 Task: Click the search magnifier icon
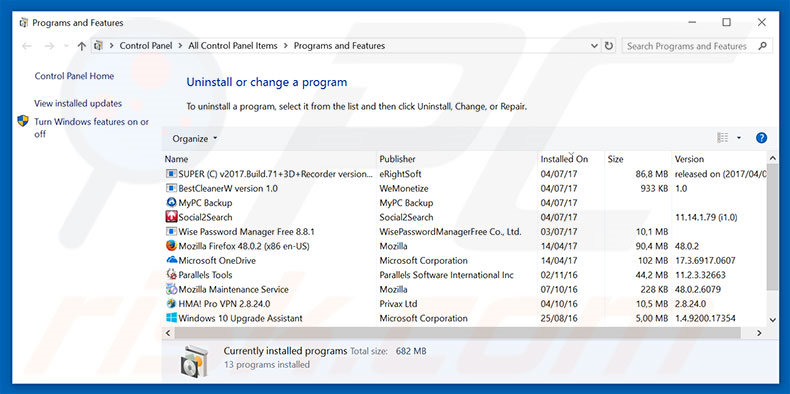pyautogui.click(x=763, y=46)
